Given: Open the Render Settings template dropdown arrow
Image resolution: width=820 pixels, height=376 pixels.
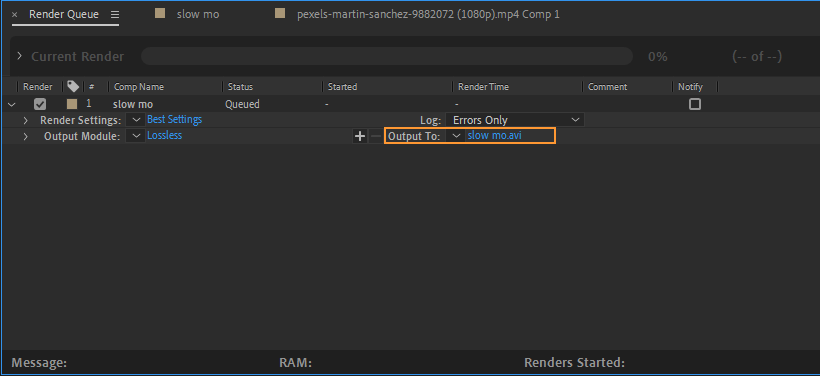Looking at the screenshot, I should coord(136,120).
